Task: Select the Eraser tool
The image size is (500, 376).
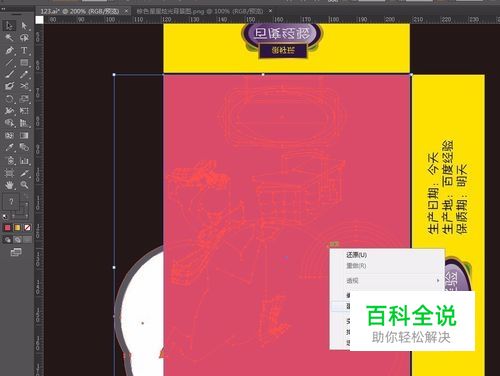Action: (9, 86)
